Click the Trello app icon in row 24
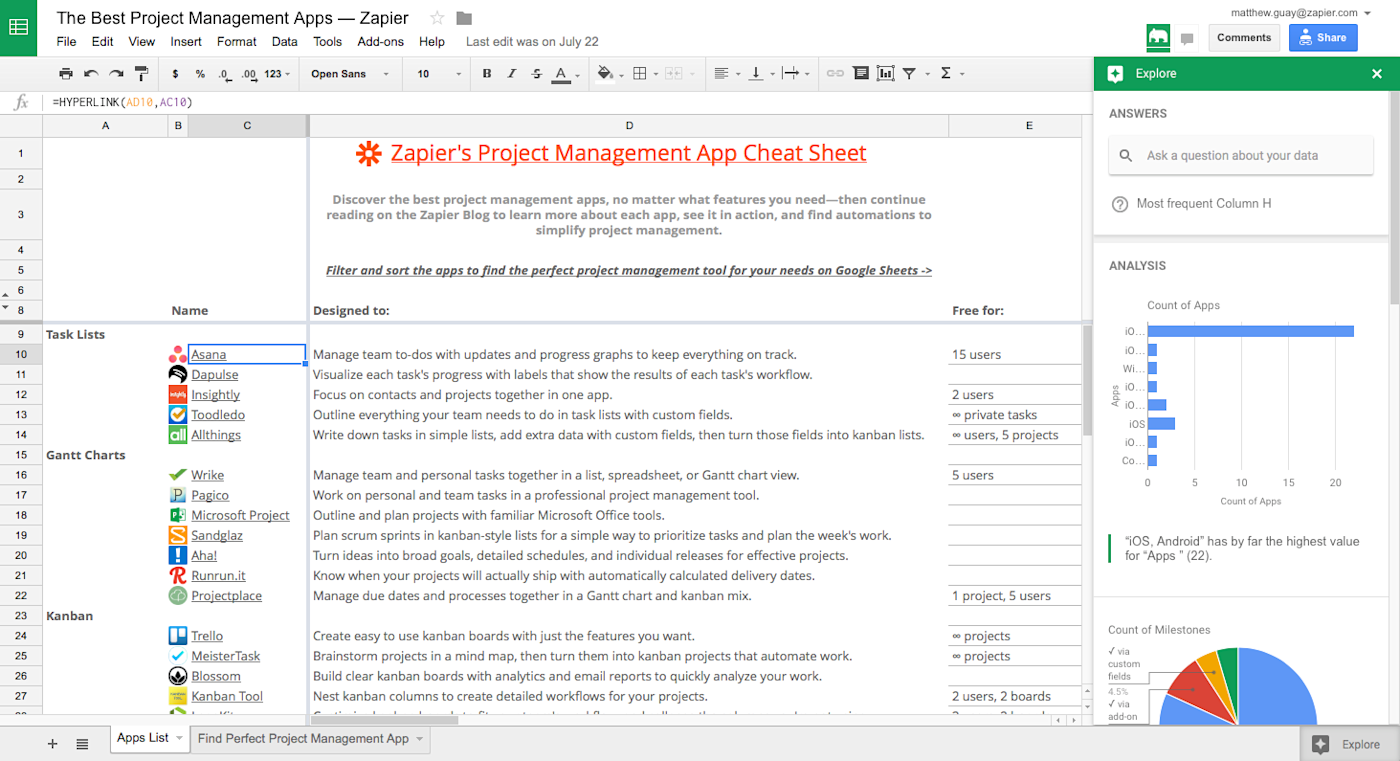The width and height of the screenshot is (1400, 761). pyautogui.click(x=177, y=636)
